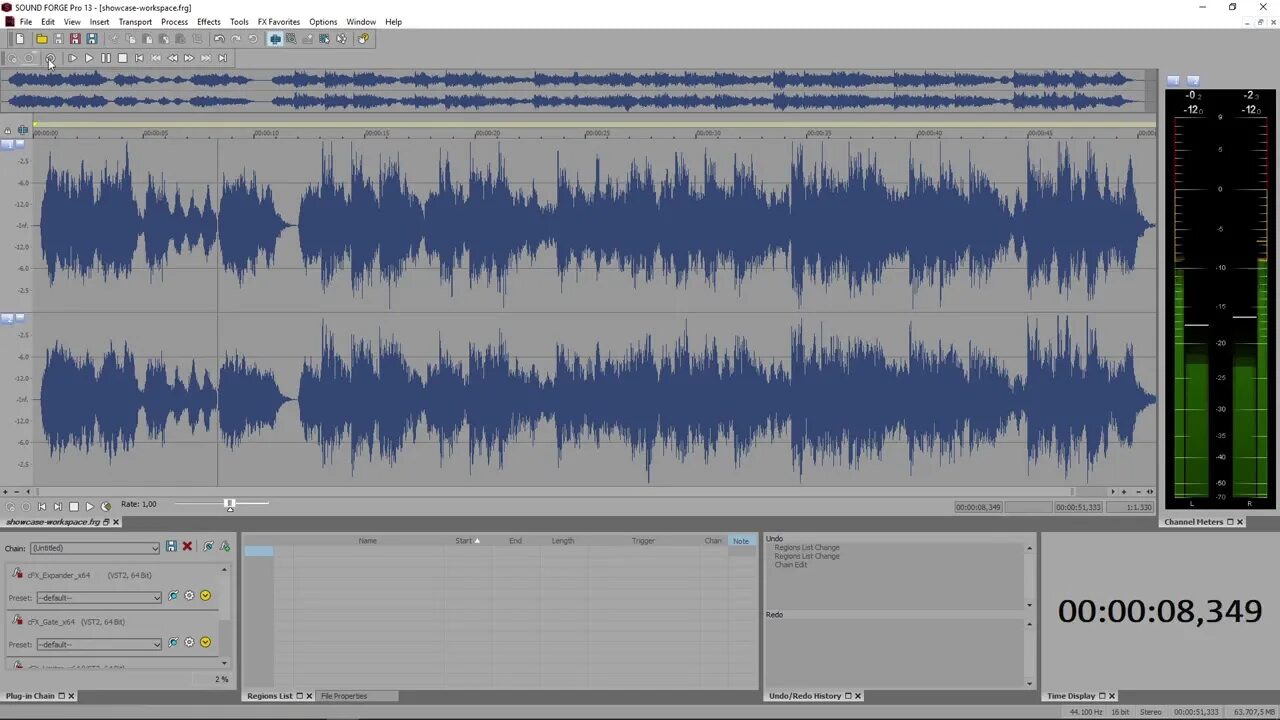This screenshot has width=1280, height=720.
Task: Open the Transport menu
Action: pyautogui.click(x=135, y=22)
